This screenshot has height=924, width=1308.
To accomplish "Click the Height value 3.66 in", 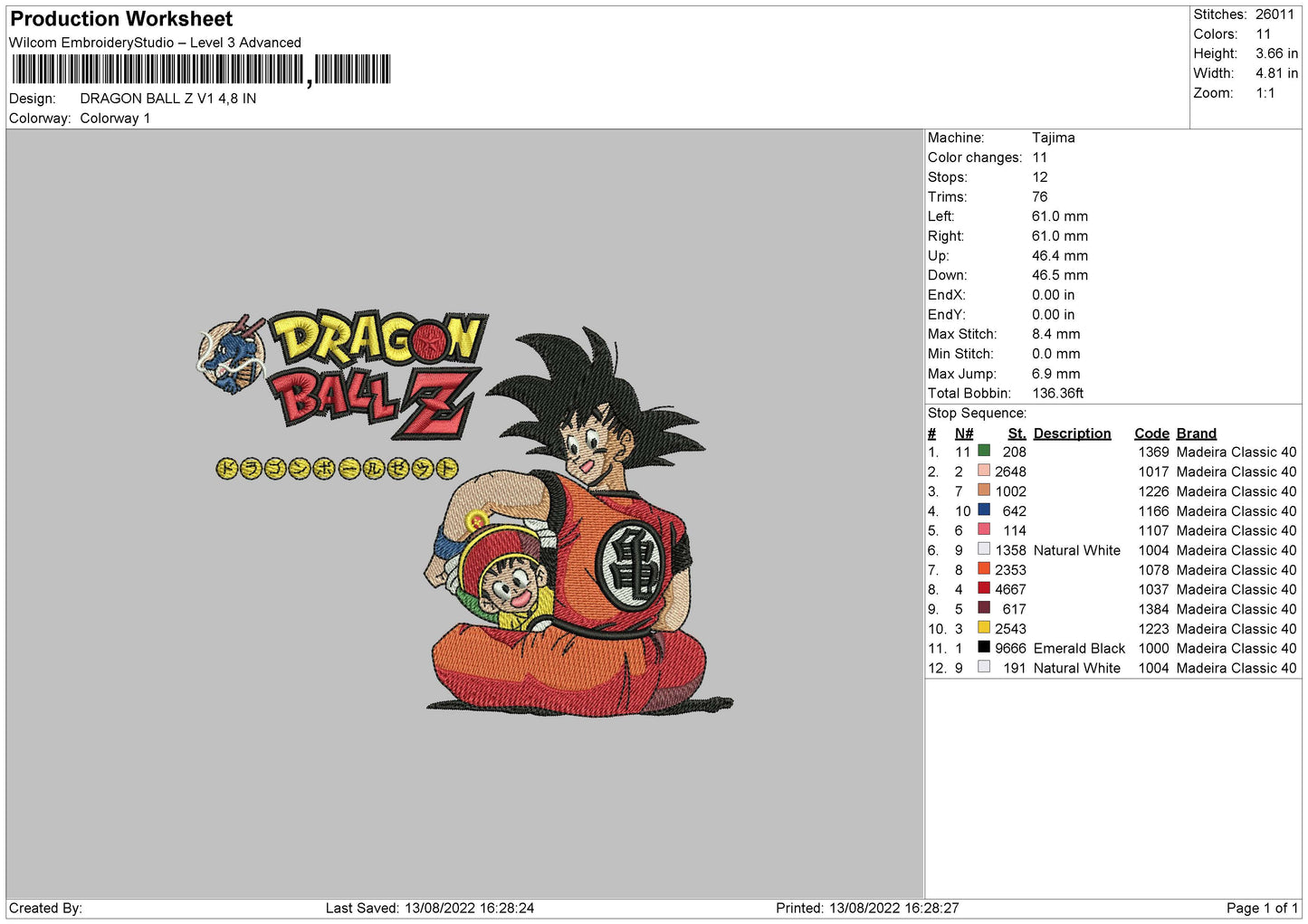I will point(1276,53).
